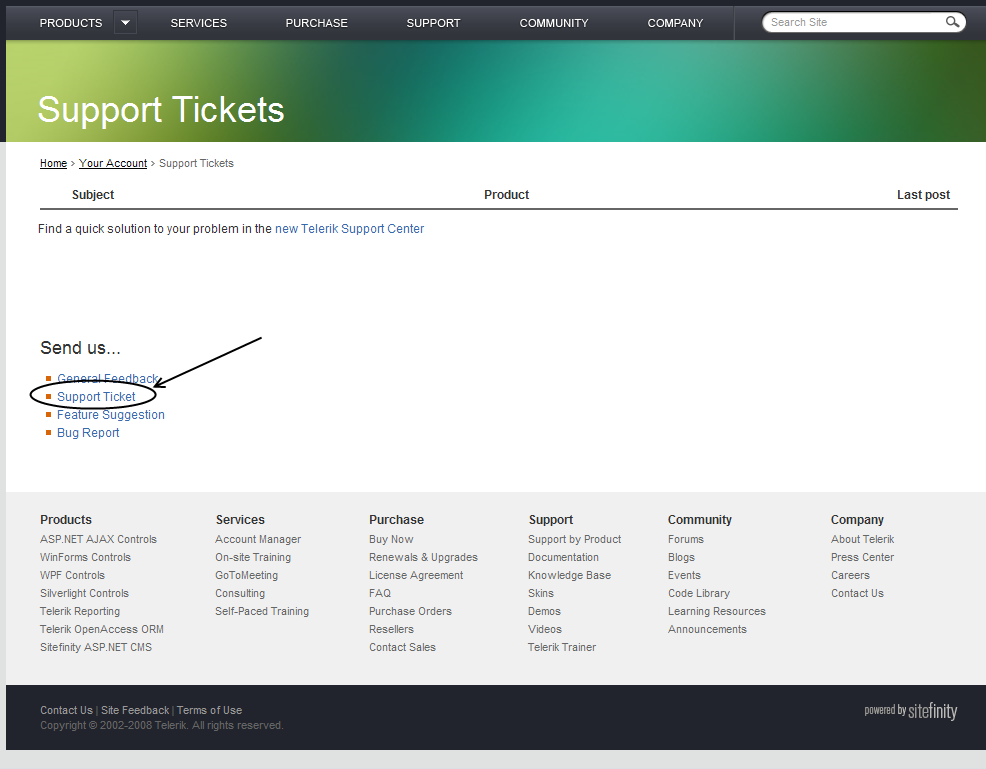Viewport: 986px width, 769px height.
Task: Open Careers footer link
Action: pos(851,575)
